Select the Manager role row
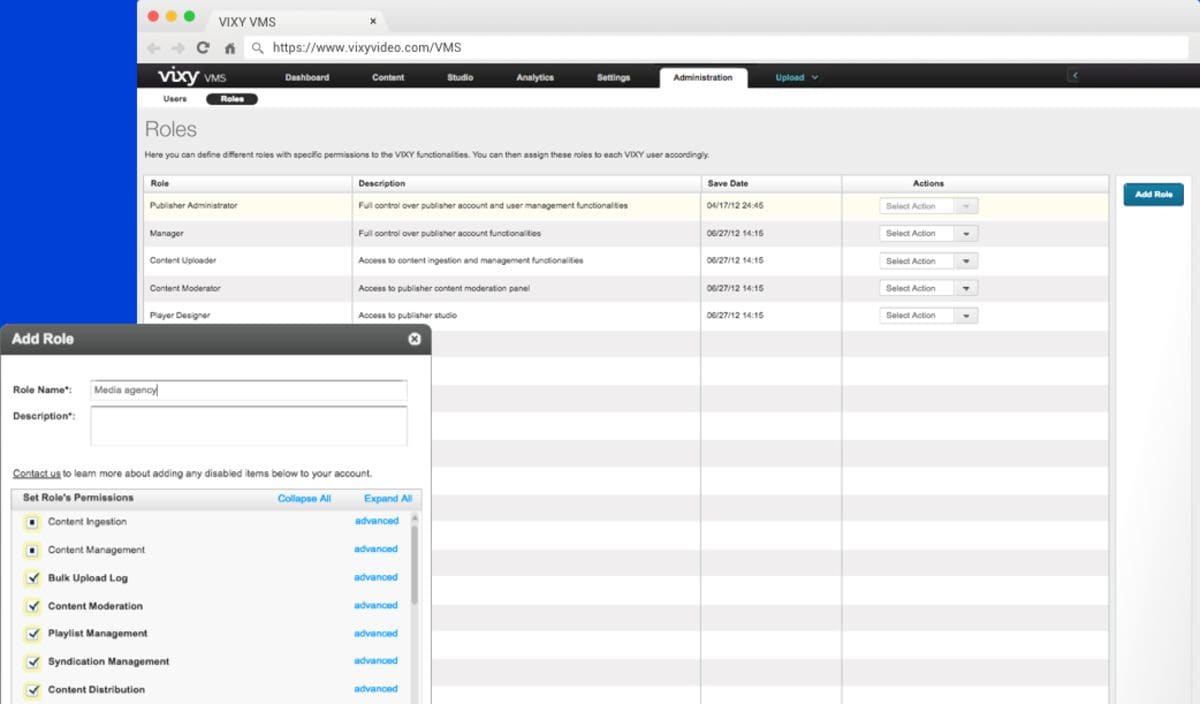 click(626, 233)
